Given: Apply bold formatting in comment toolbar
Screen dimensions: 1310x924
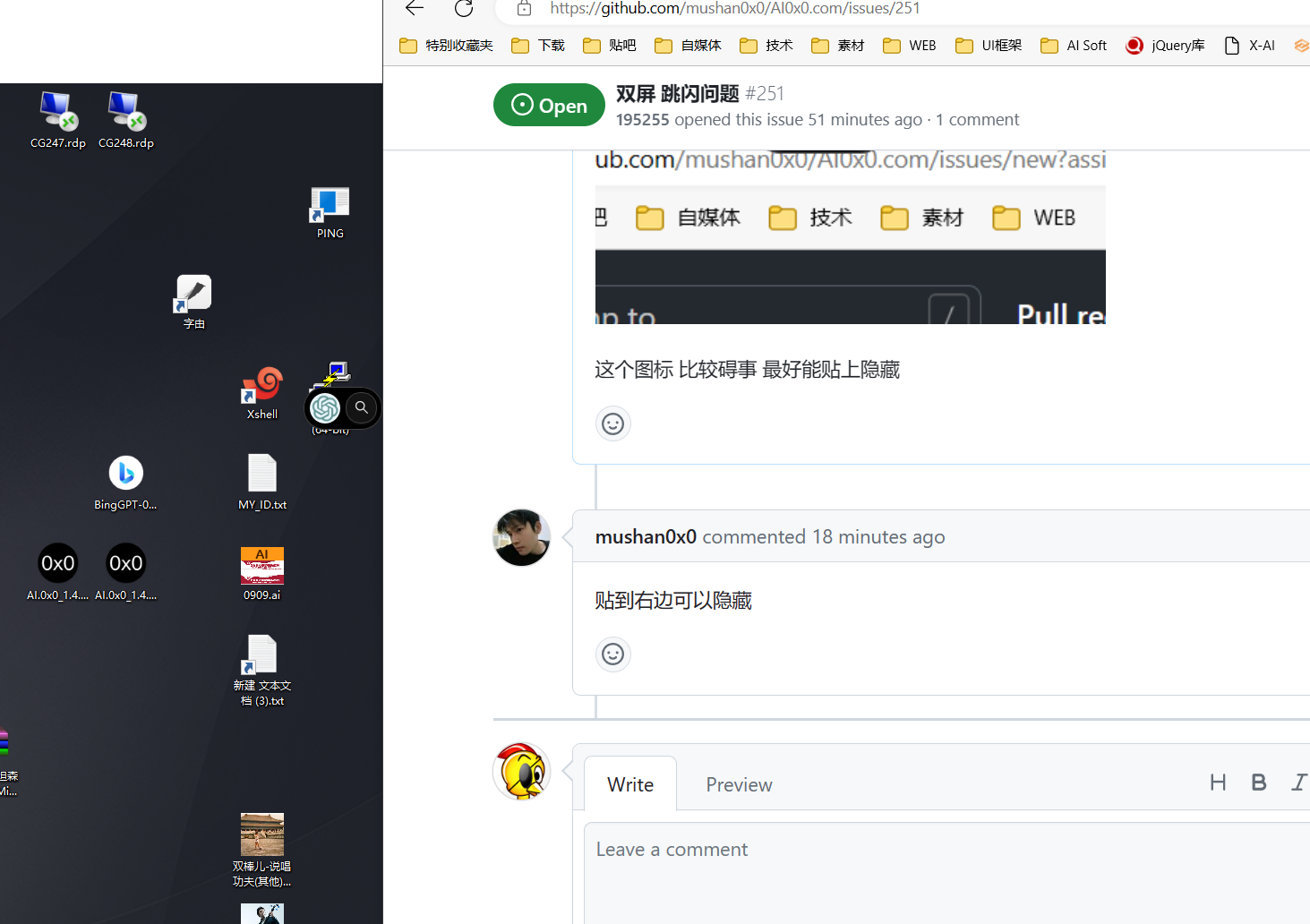Looking at the screenshot, I should point(1259,782).
